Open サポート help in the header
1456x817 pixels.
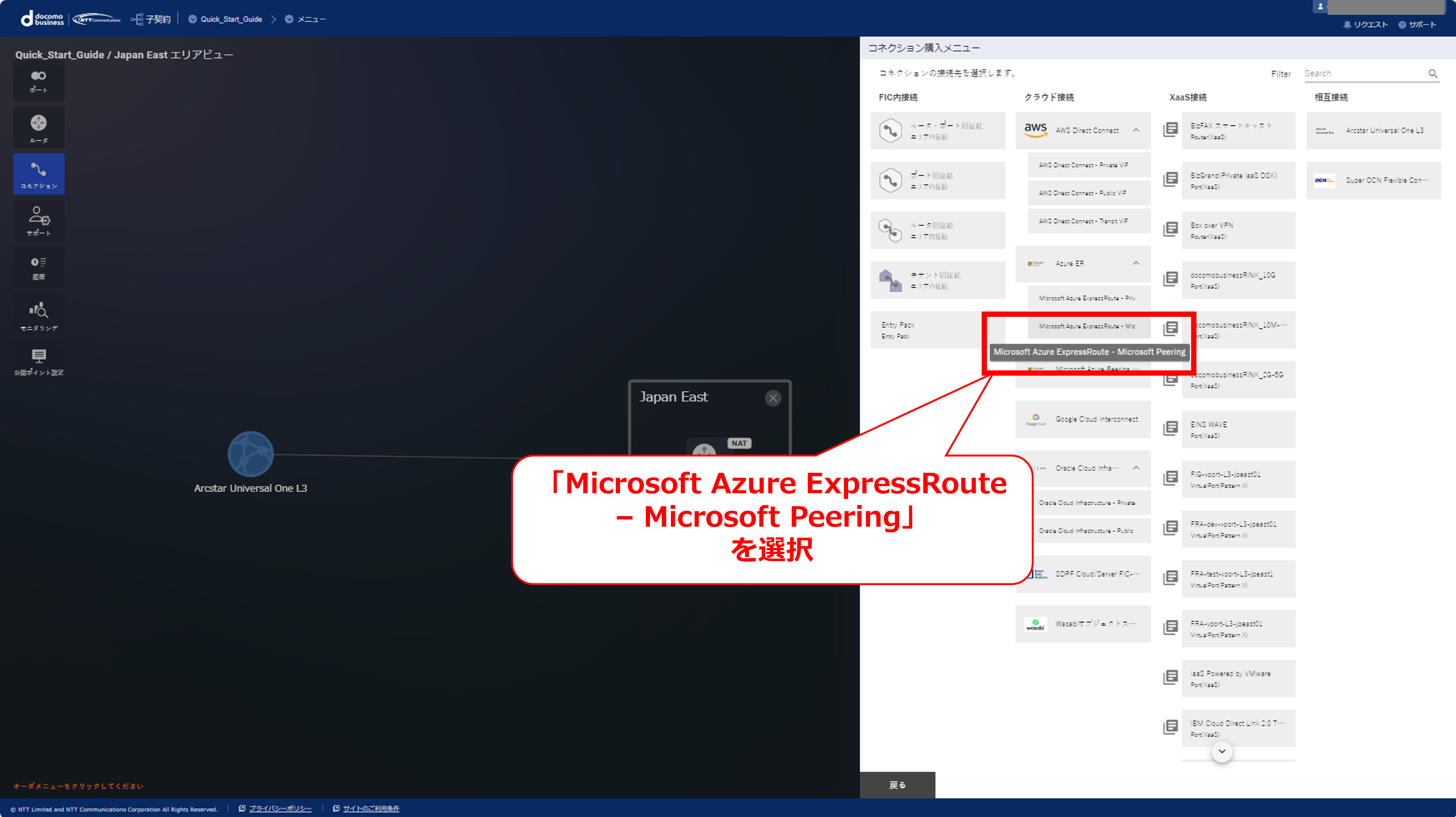pyautogui.click(x=1417, y=24)
